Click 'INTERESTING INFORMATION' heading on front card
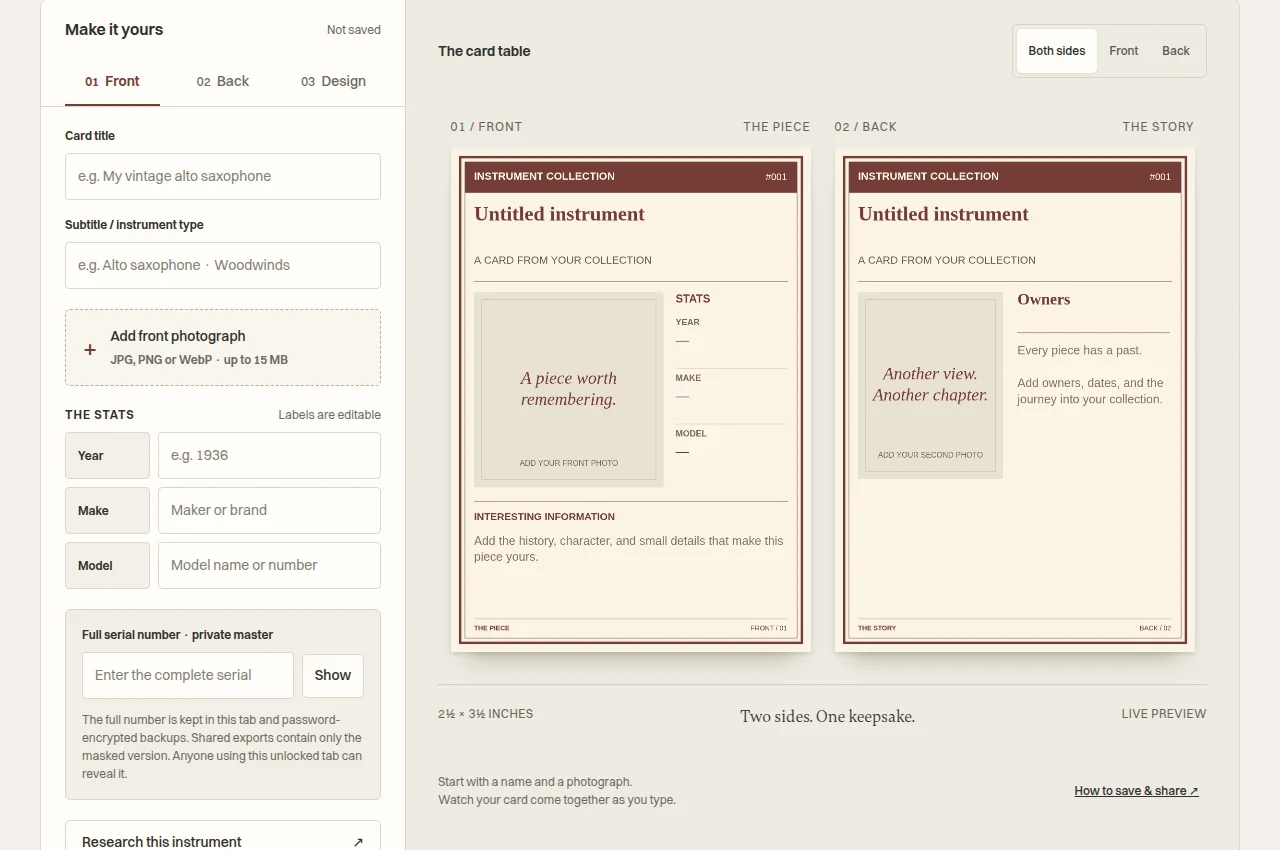The height and width of the screenshot is (850, 1280). [x=544, y=517]
